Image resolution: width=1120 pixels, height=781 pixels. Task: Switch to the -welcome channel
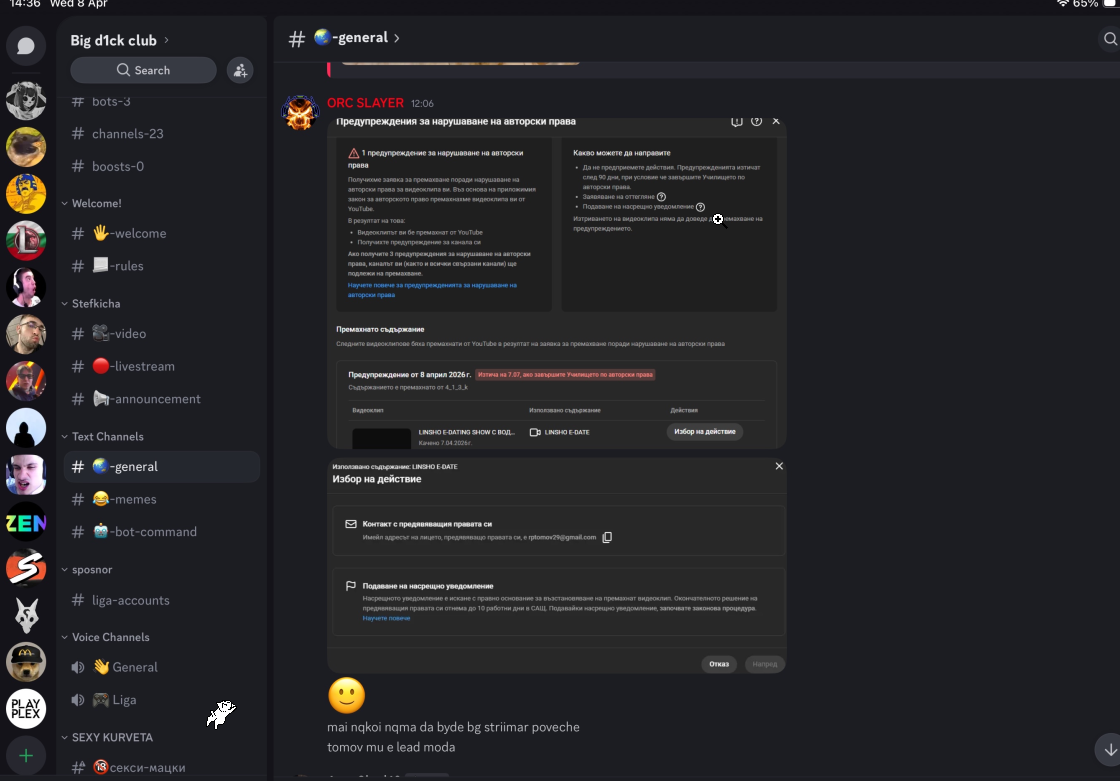[162, 233]
